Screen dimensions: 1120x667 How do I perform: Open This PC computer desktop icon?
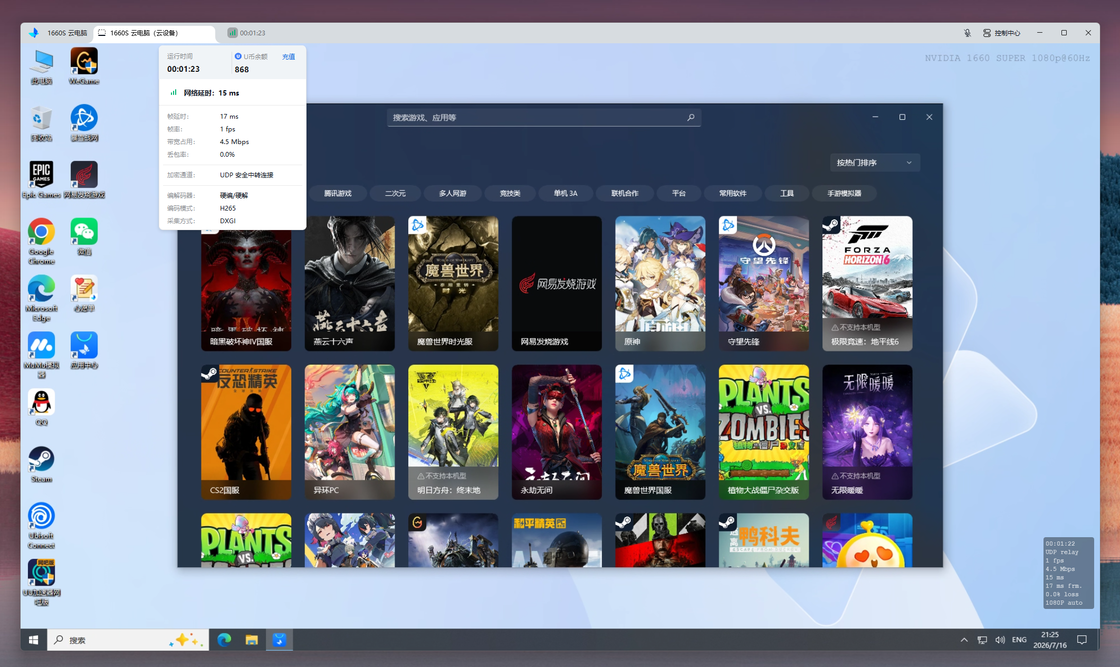pos(41,66)
